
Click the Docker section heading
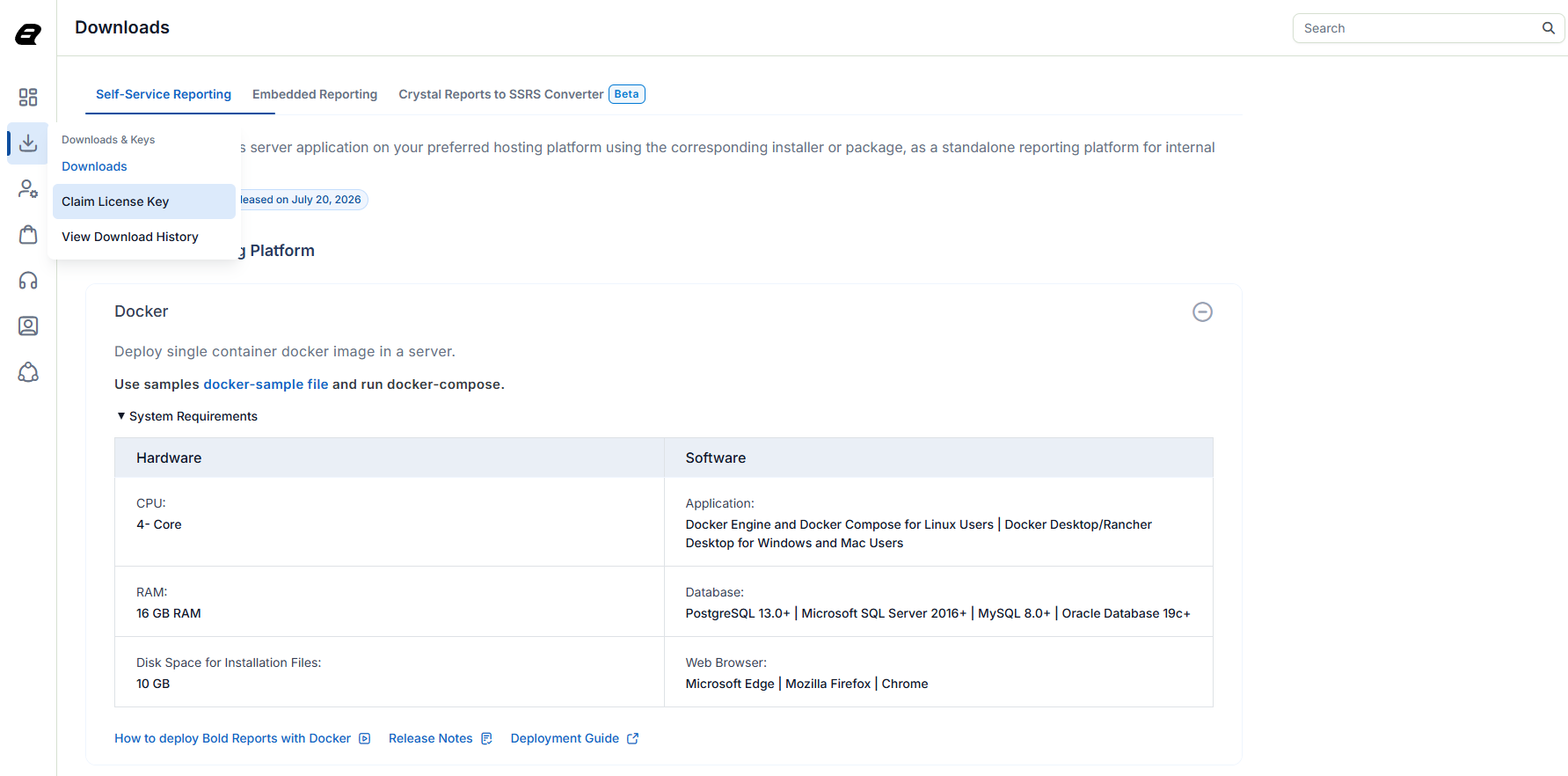coord(142,311)
